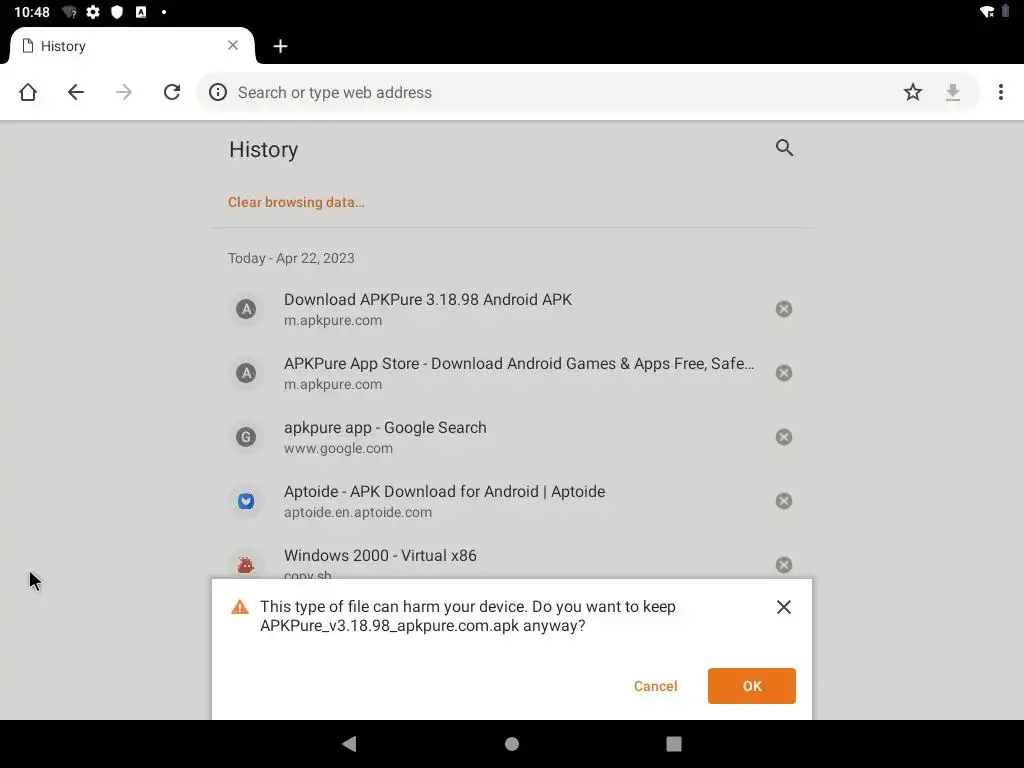Open the downloads icon in address bar

pos(953,92)
